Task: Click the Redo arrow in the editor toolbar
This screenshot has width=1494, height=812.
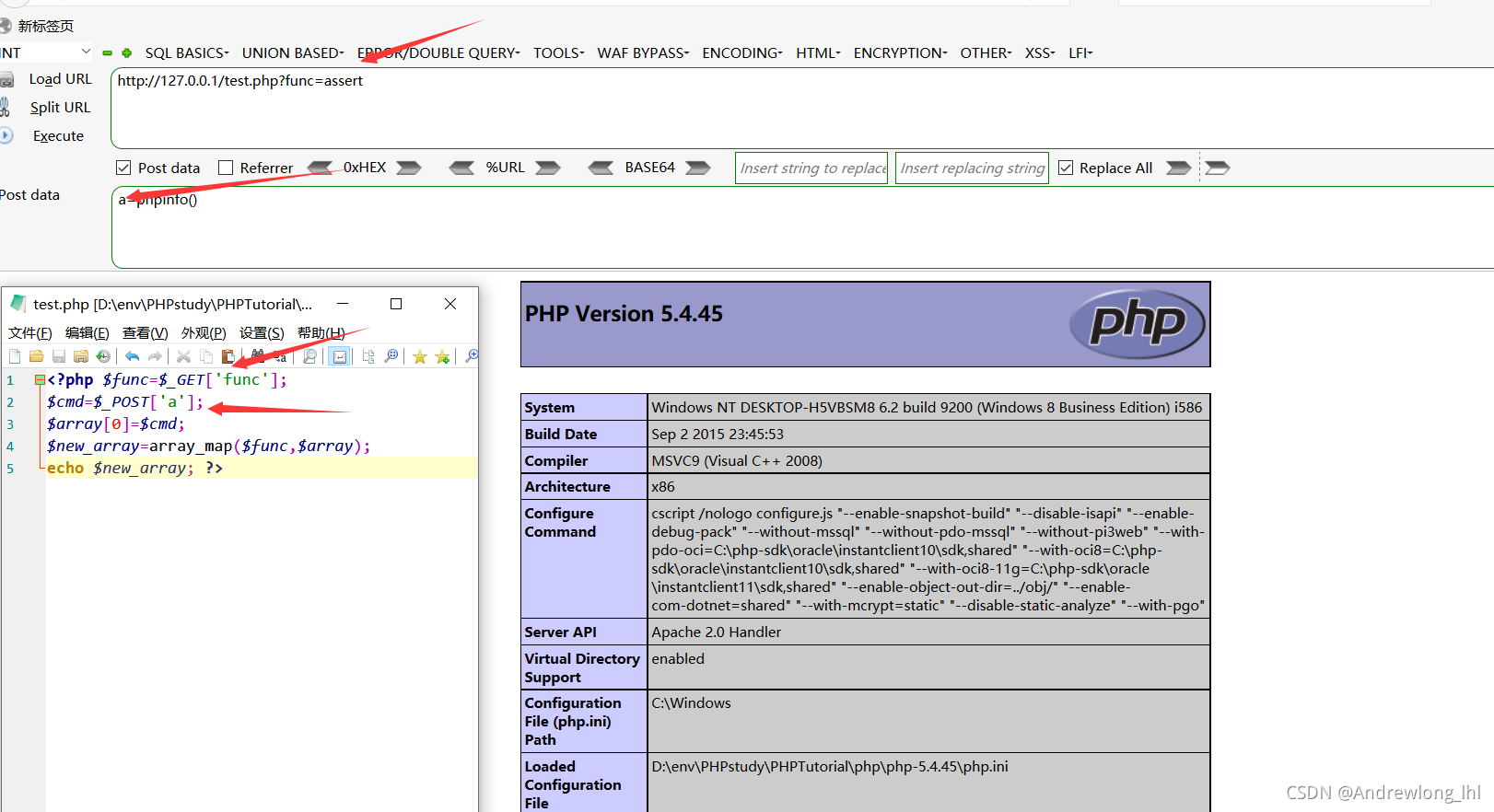Action: [x=155, y=356]
